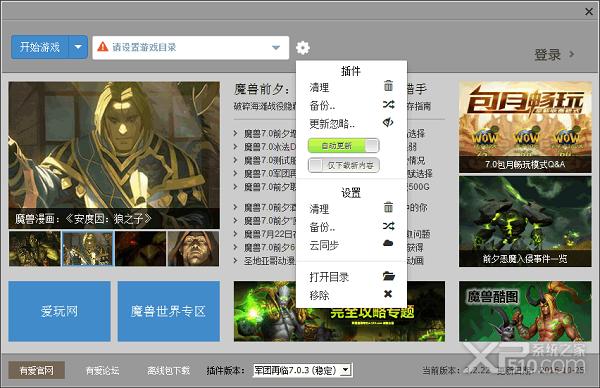Toggle the green 自动更新 switch
The height and width of the screenshot is (388, 600).
click(344, 145)
